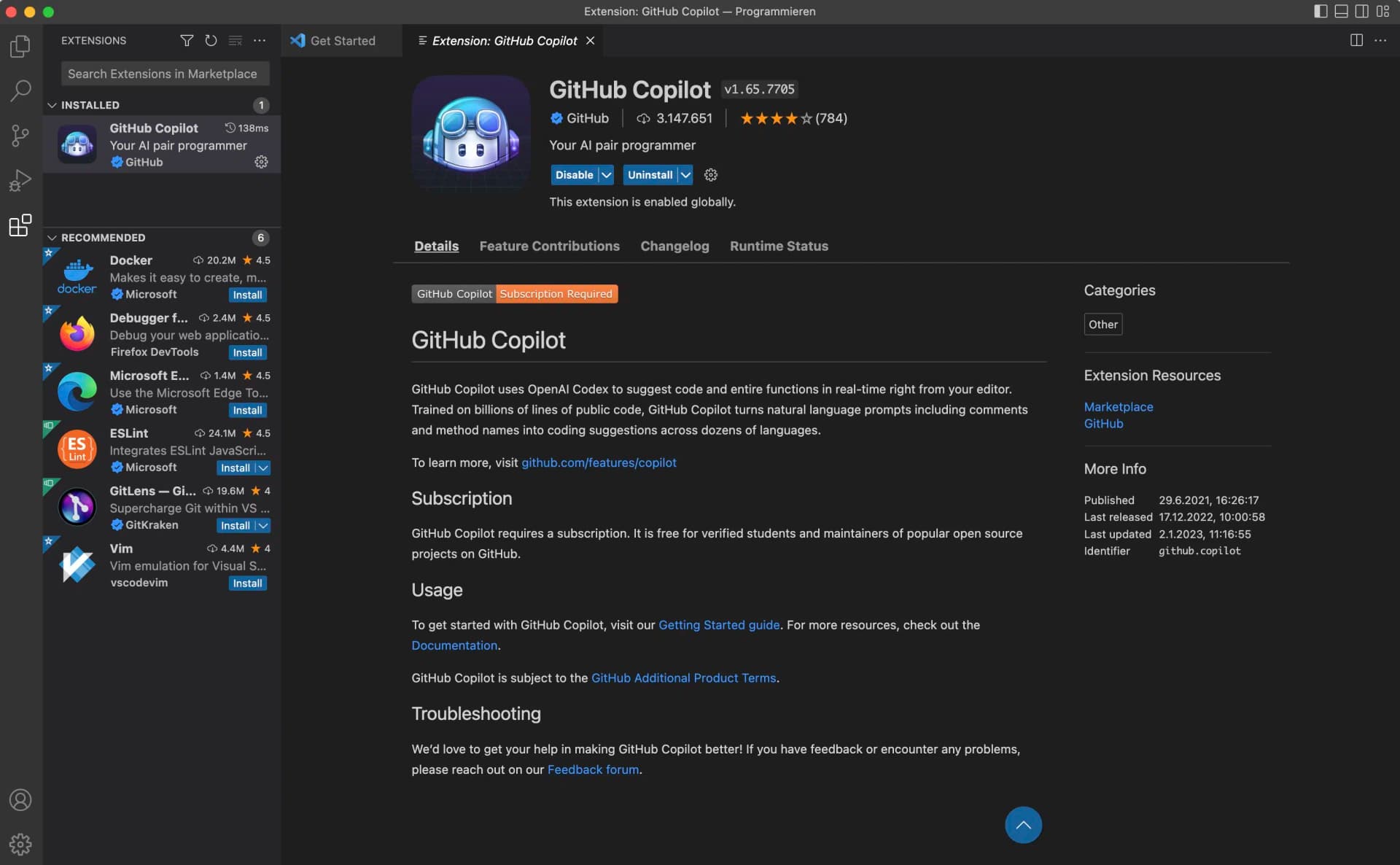Screen dimensions: 1400x865
Task: Toggle the secondary sidebar
Action: tap(1362, 11)
